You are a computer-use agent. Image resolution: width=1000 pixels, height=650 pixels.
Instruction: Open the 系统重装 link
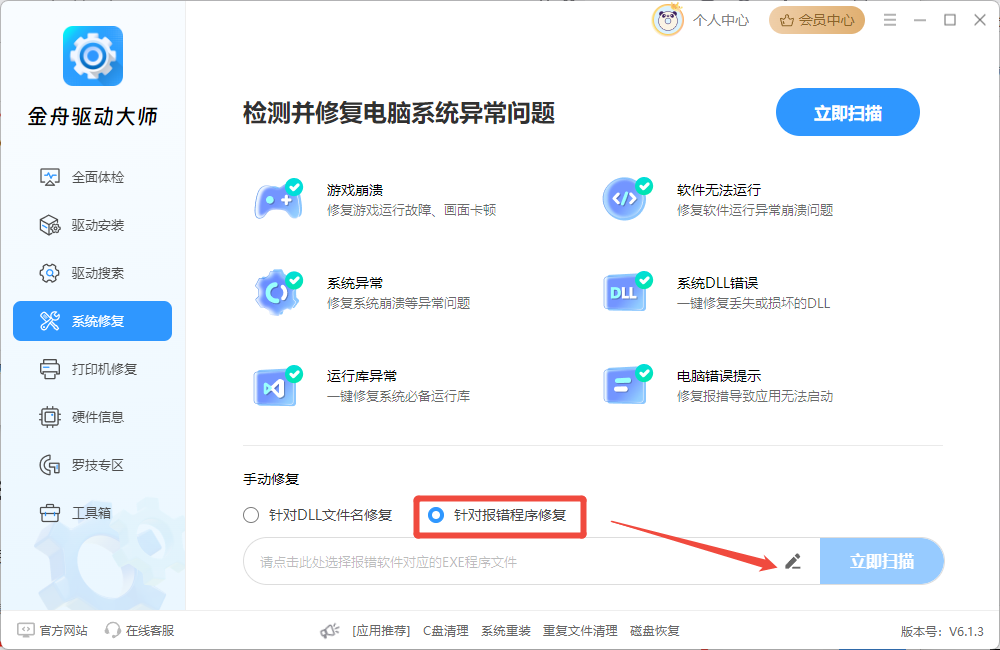point(506,631)
